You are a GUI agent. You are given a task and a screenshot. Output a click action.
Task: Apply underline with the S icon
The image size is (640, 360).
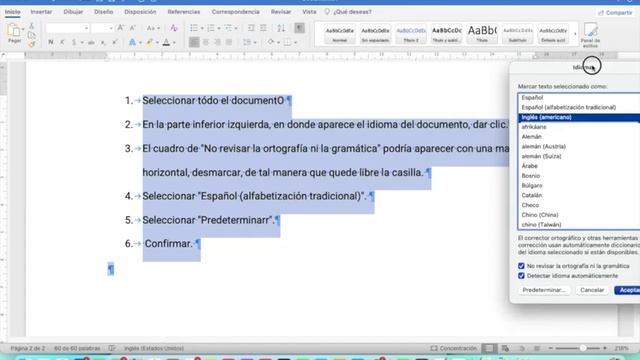[74, 42]
